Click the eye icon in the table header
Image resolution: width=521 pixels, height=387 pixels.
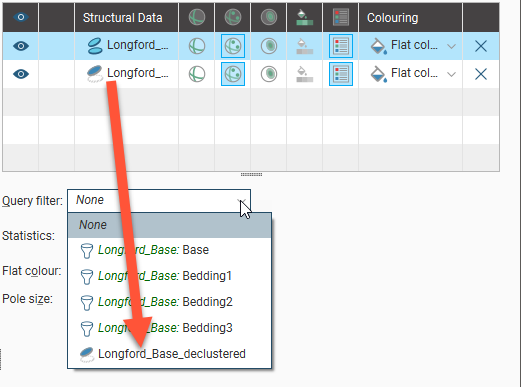21,17
